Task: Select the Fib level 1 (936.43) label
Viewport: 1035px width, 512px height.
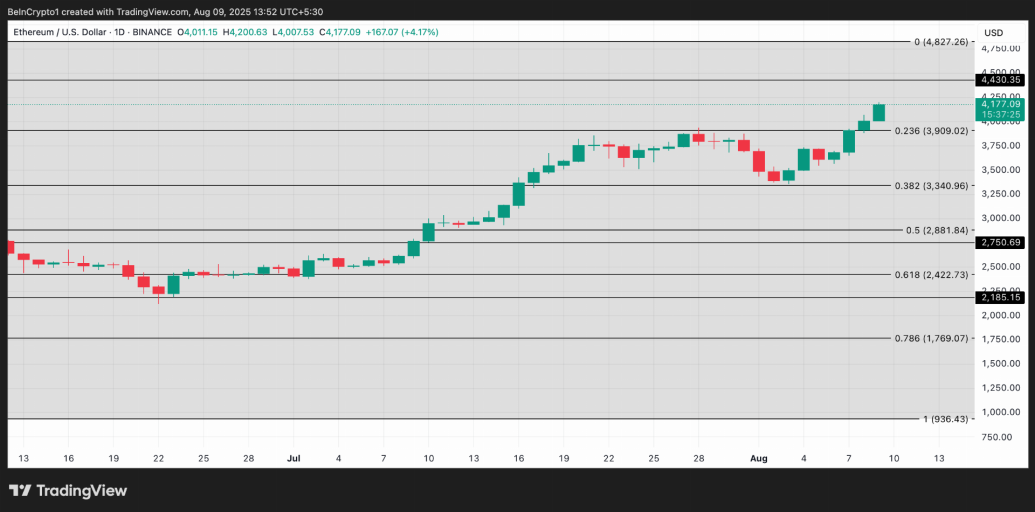Action: (945, 419)
